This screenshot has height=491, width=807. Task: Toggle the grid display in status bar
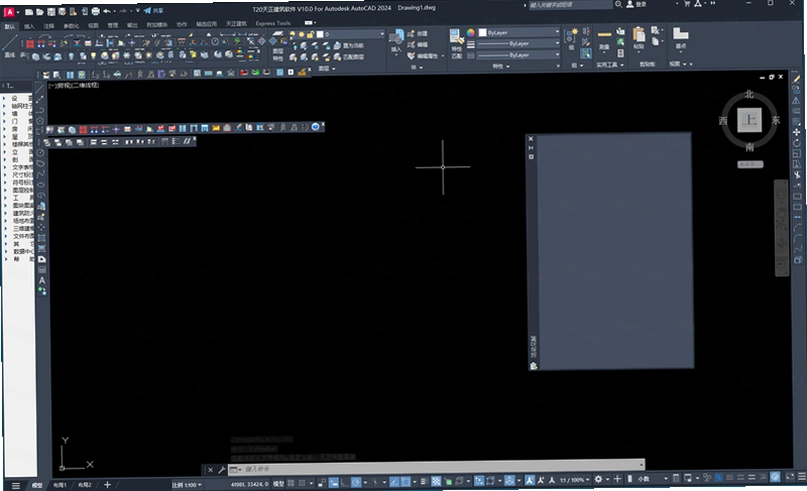[x=291, y=483]
